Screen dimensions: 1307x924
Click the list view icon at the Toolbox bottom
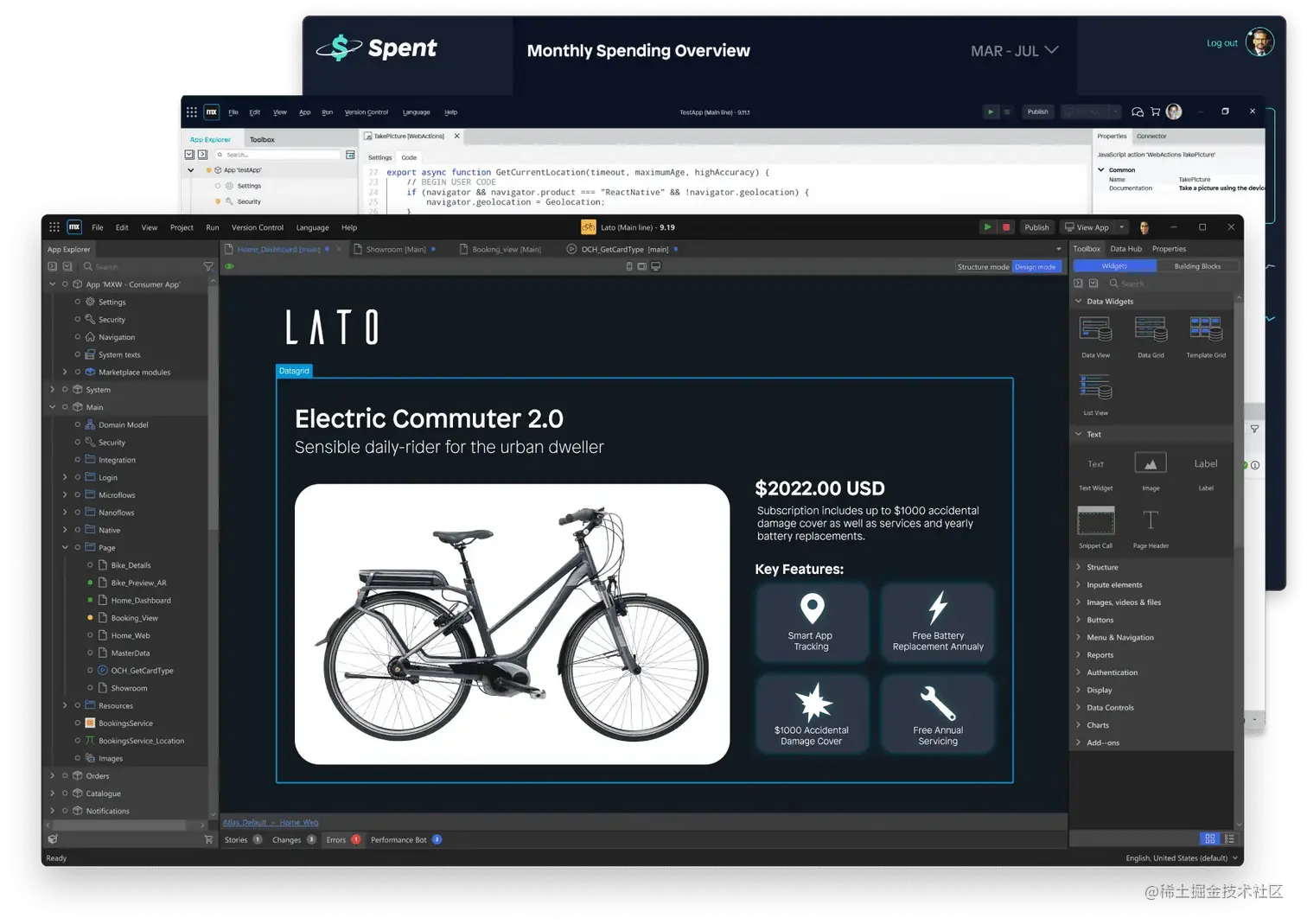click(1229, 838)
